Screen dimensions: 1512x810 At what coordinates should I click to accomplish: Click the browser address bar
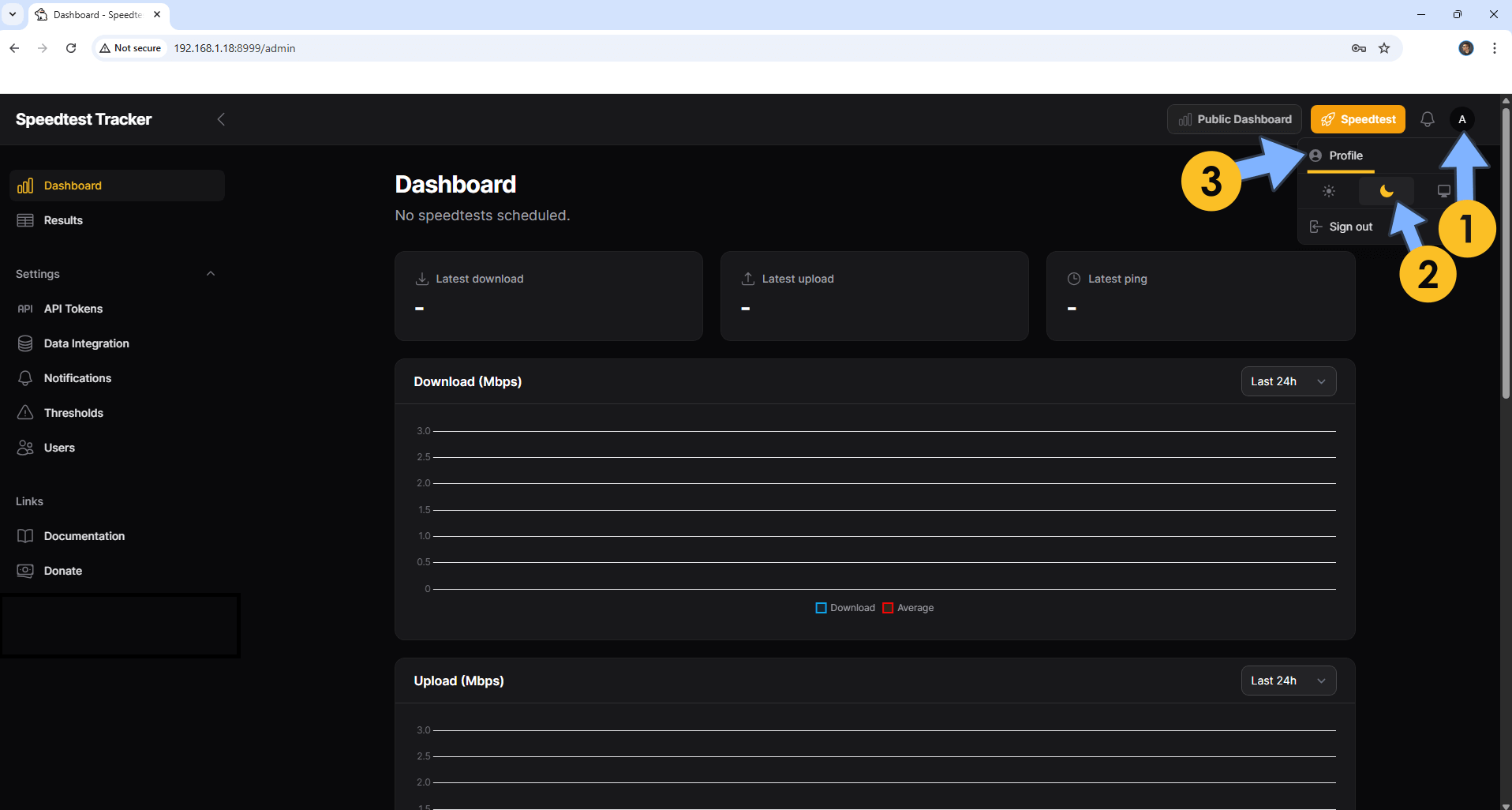pos(710,48)
